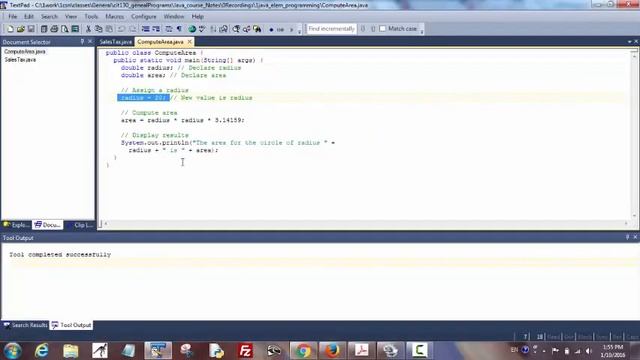Screen dimensions: 640x360
Task: Open the Macros menu
Action: 114,17
